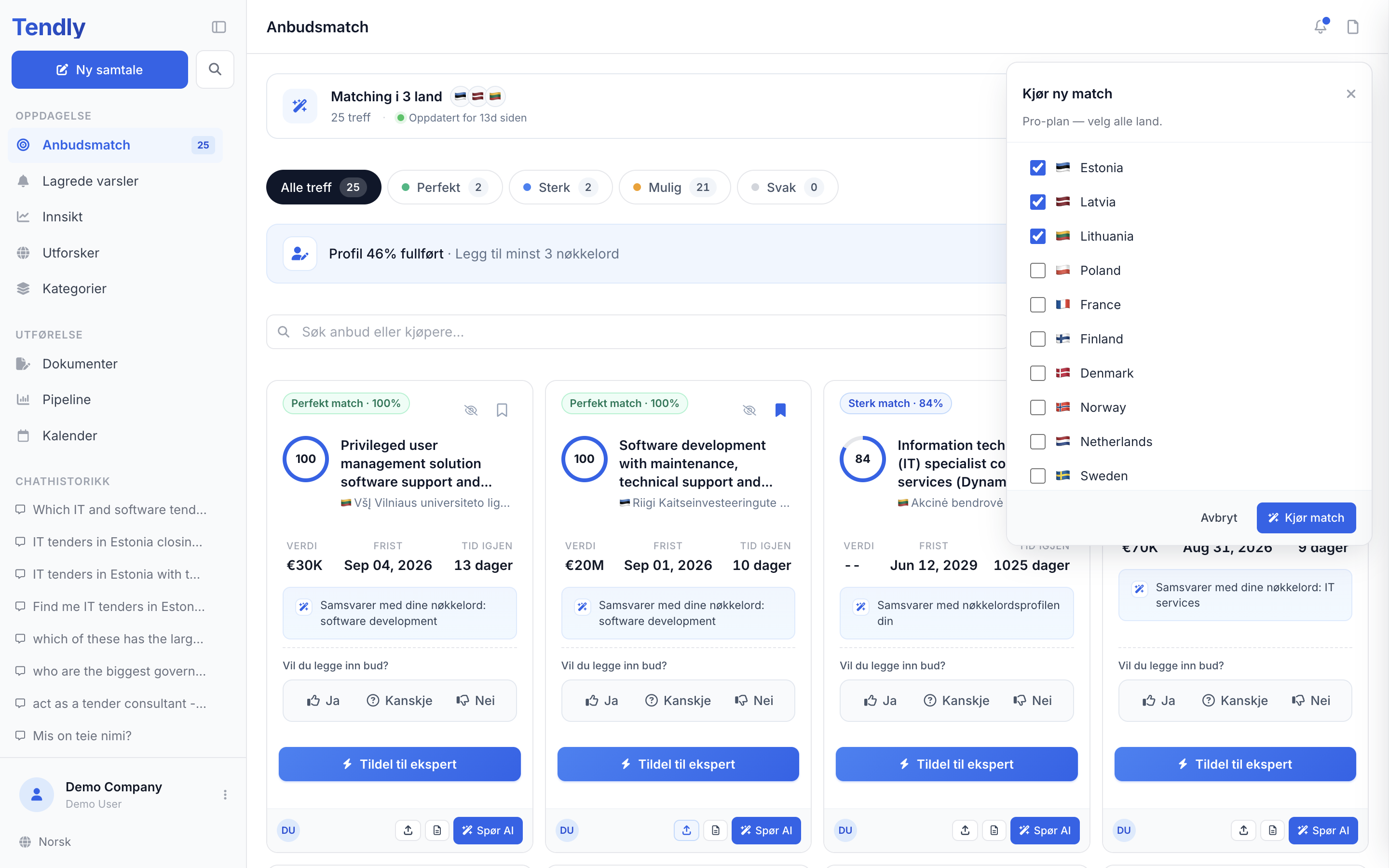Close the Kjør ny match dialog
Viewport: 1389px width, 868px height.
[x=1350, y=94]
